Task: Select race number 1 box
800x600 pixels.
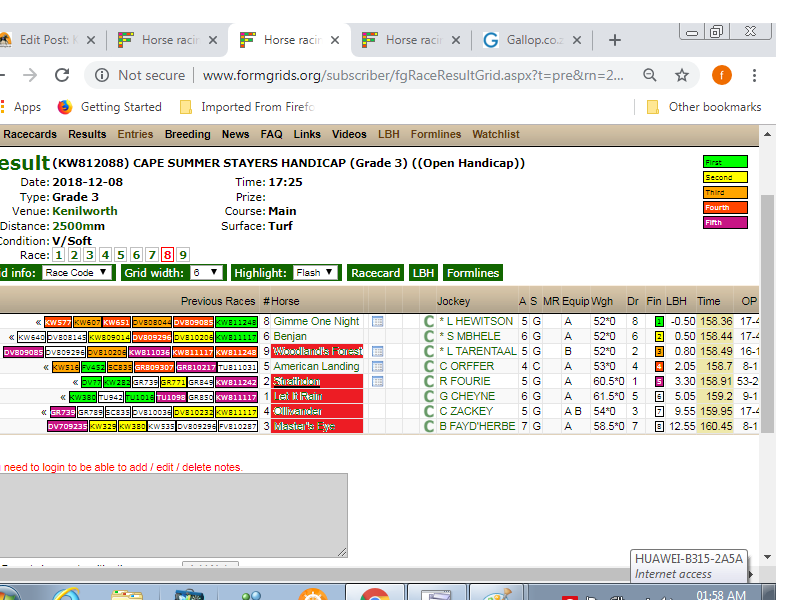Action: click(59, 255)
